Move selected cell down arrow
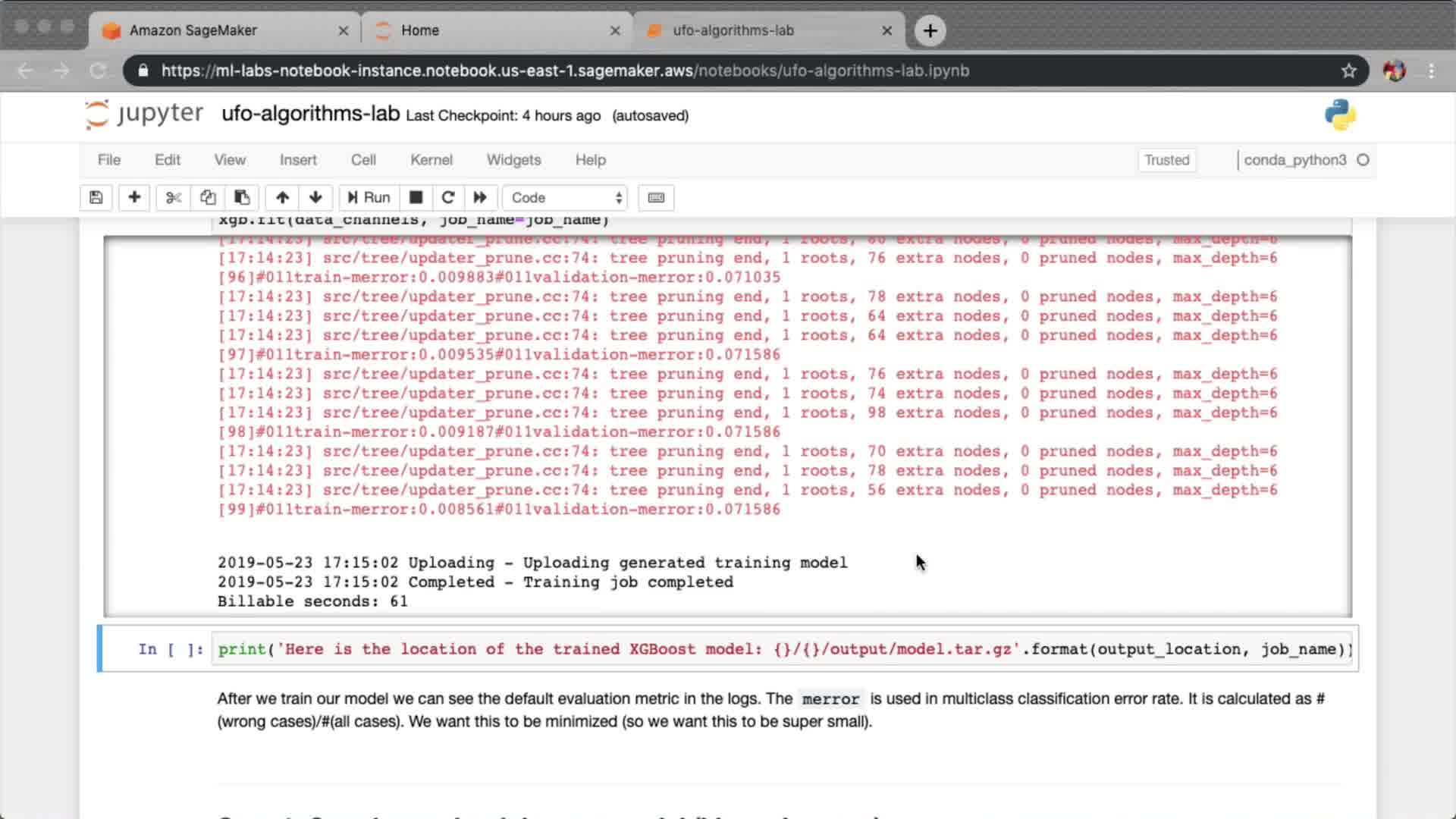Viewport: 1456px width, 819px height. click(315, 197)
